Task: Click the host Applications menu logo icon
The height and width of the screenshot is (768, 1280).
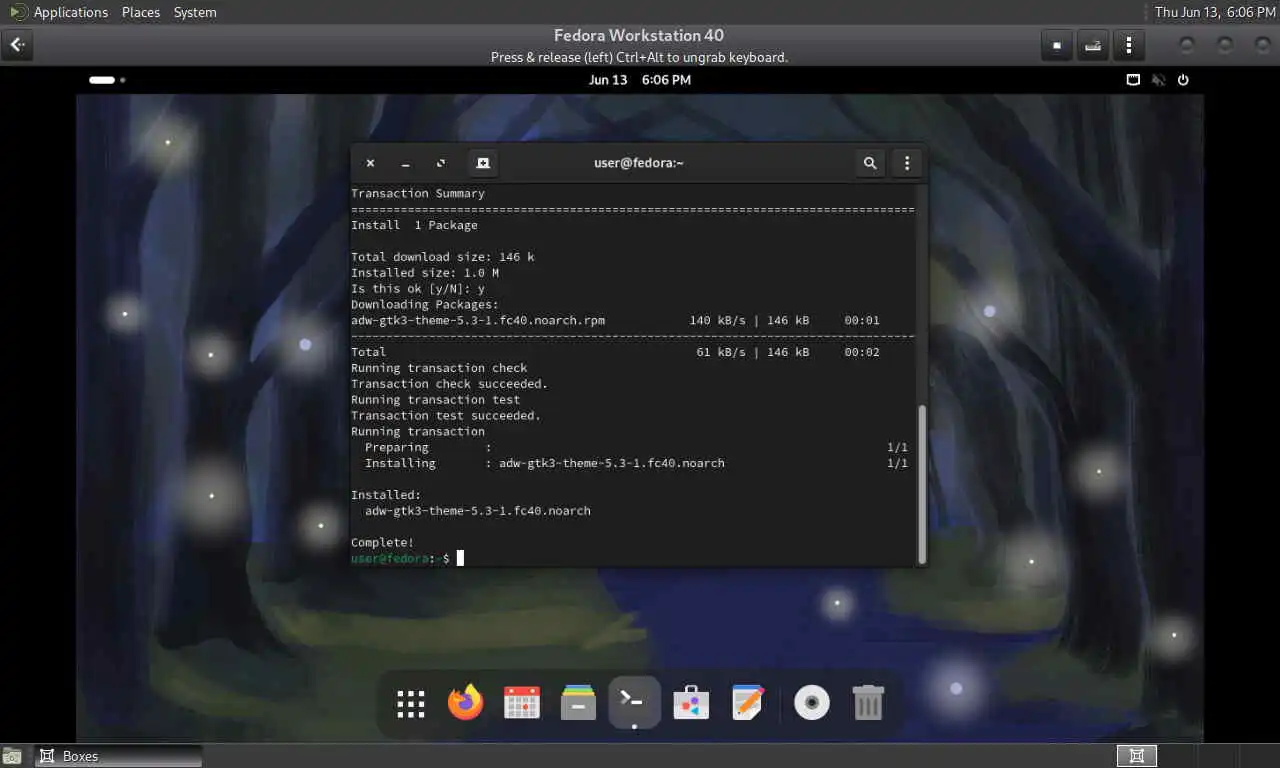Action: 19,12
